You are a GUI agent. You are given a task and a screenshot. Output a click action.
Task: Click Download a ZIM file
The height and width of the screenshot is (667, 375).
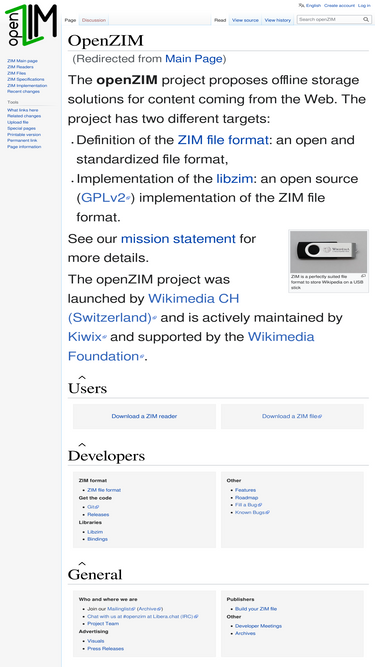click(292, 416)
